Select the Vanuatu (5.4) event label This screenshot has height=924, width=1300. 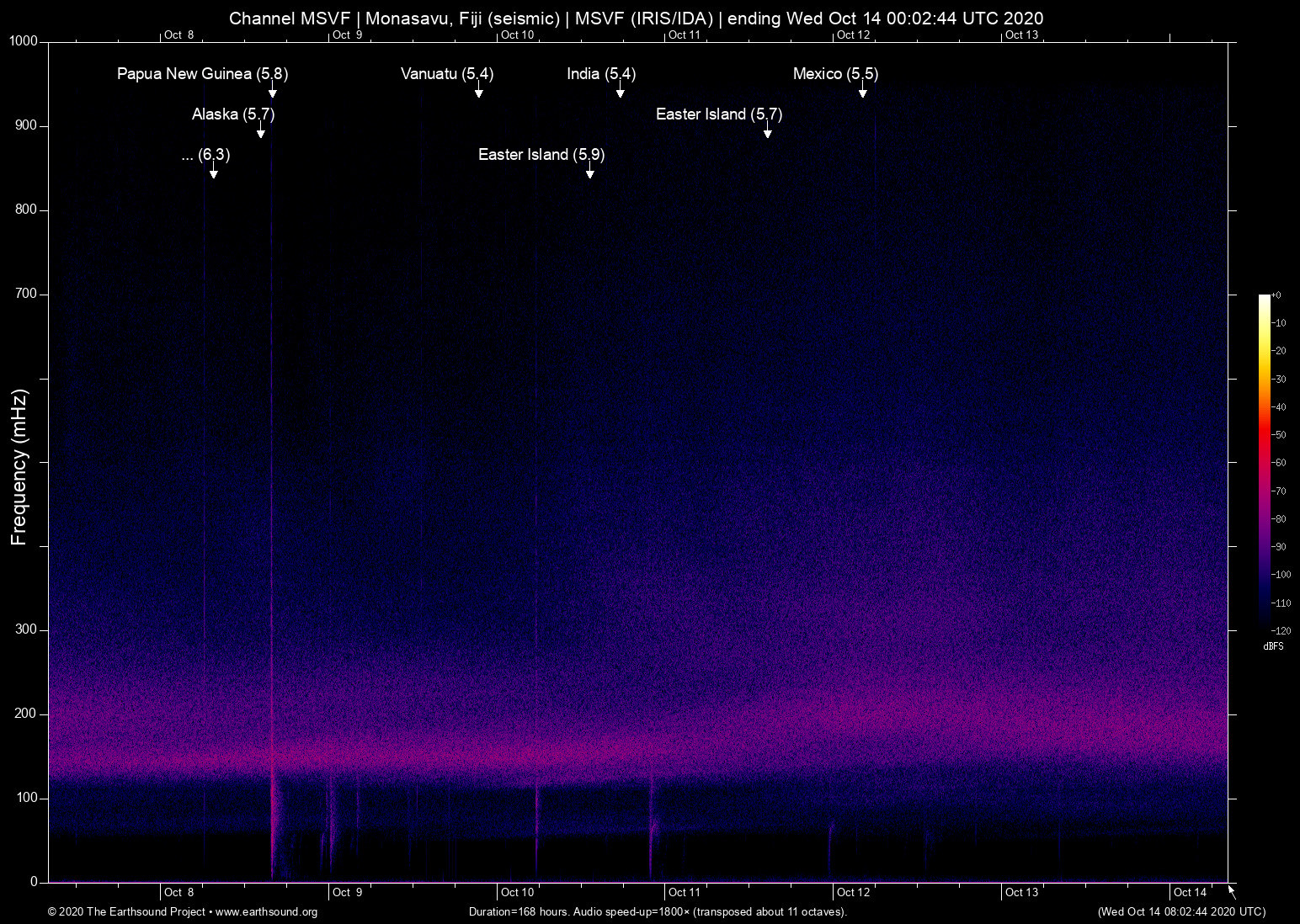coord(447,74)
